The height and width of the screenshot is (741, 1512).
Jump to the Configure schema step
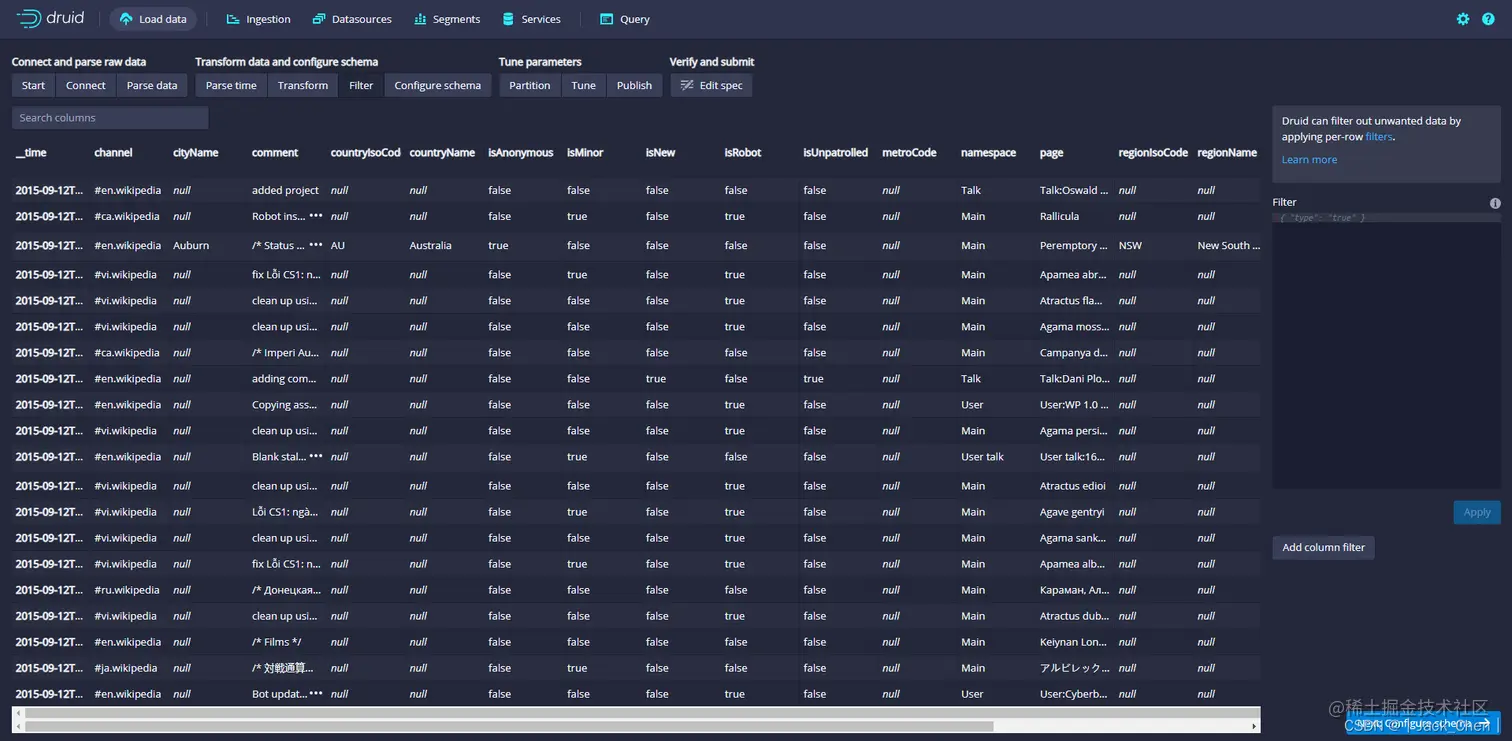pos(438,86)
